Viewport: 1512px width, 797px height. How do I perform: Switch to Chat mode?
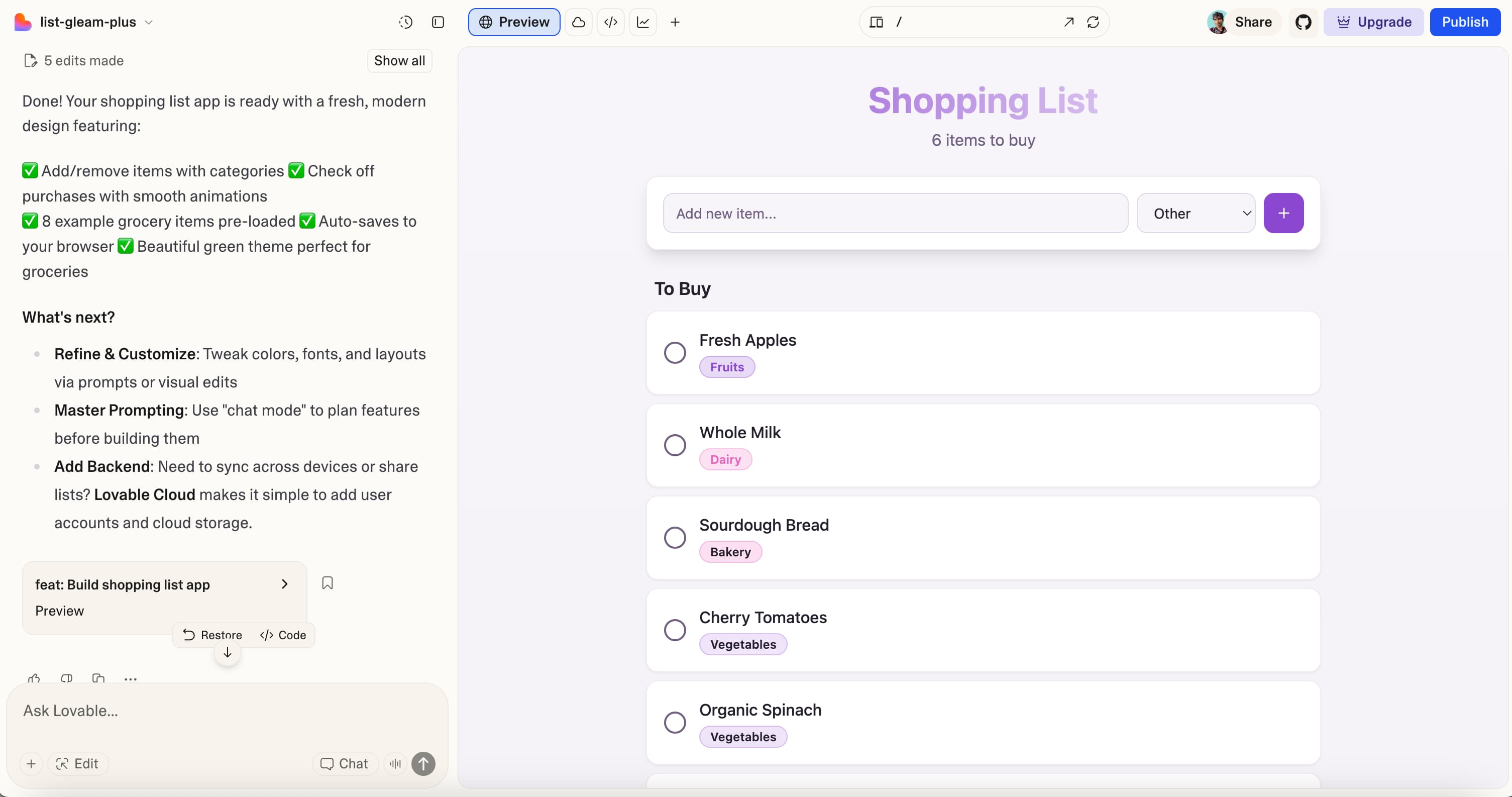point(345,763)
